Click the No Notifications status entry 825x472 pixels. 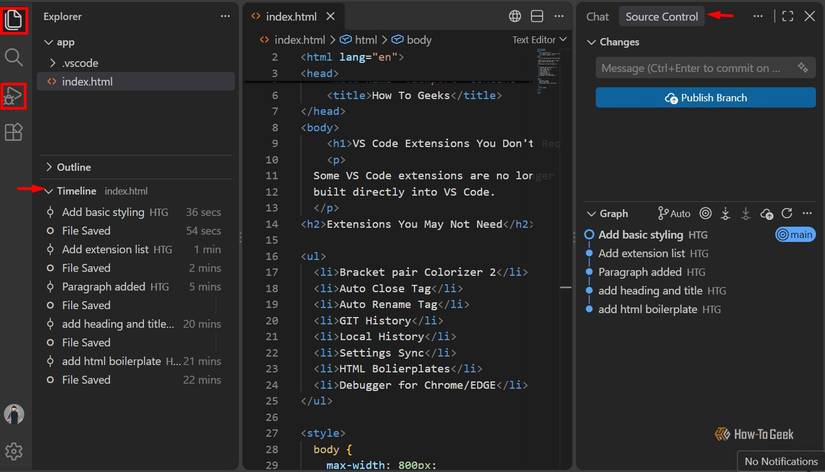[781, 461]
